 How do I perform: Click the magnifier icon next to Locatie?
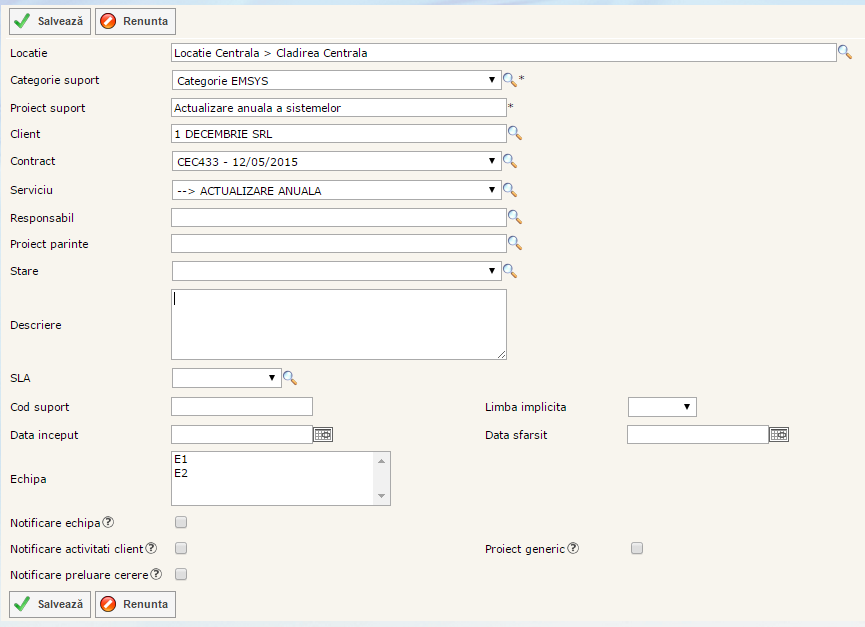(844, 52)
